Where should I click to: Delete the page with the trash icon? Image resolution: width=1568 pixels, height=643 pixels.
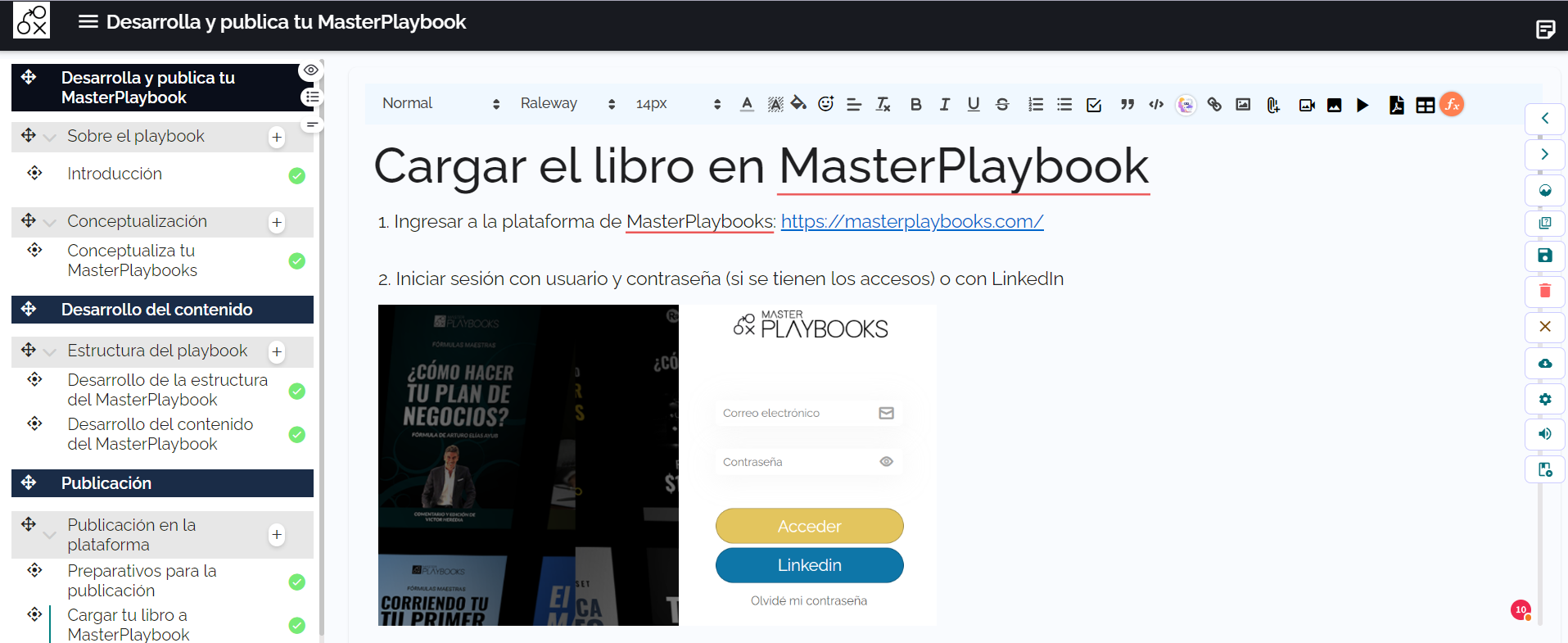click(x=1545, y=291)
